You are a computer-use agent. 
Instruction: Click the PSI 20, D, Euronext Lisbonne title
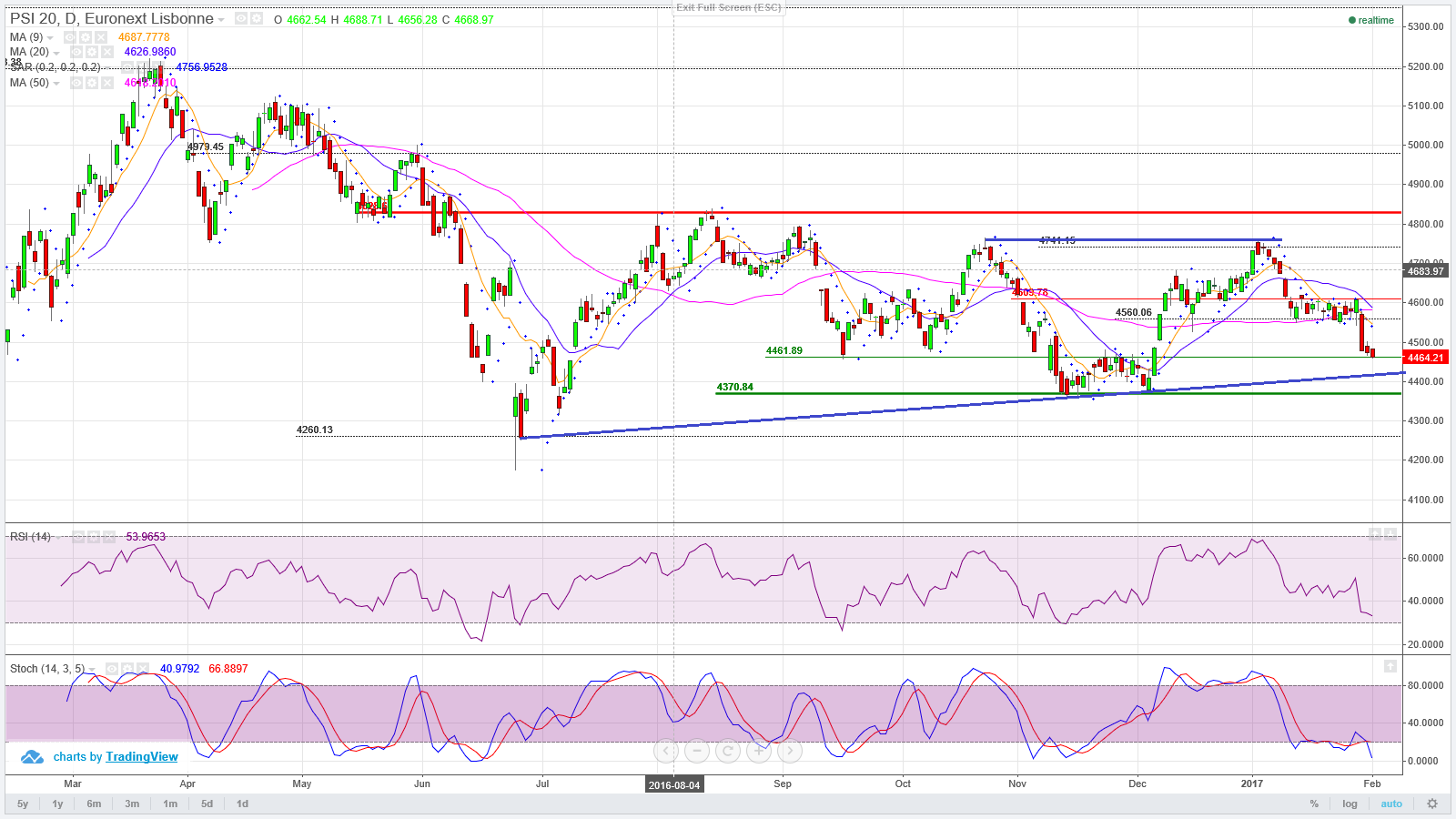(x=112, y=18)
